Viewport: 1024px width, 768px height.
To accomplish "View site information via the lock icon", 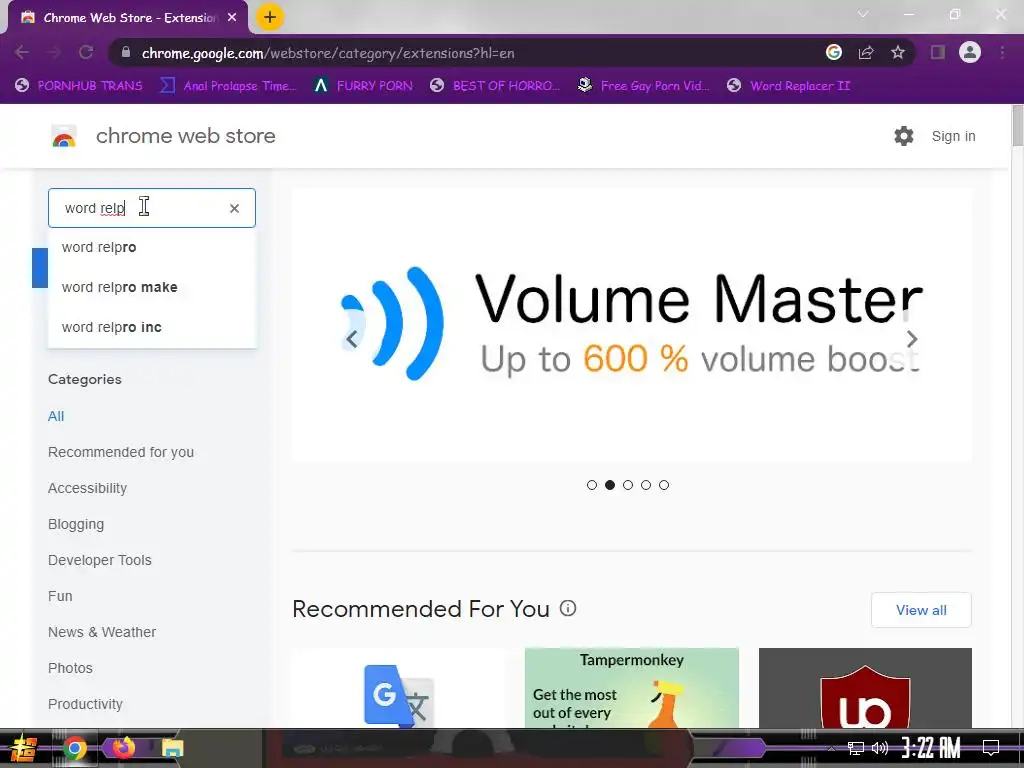I will pyautogui.click(x=126, y=52).
